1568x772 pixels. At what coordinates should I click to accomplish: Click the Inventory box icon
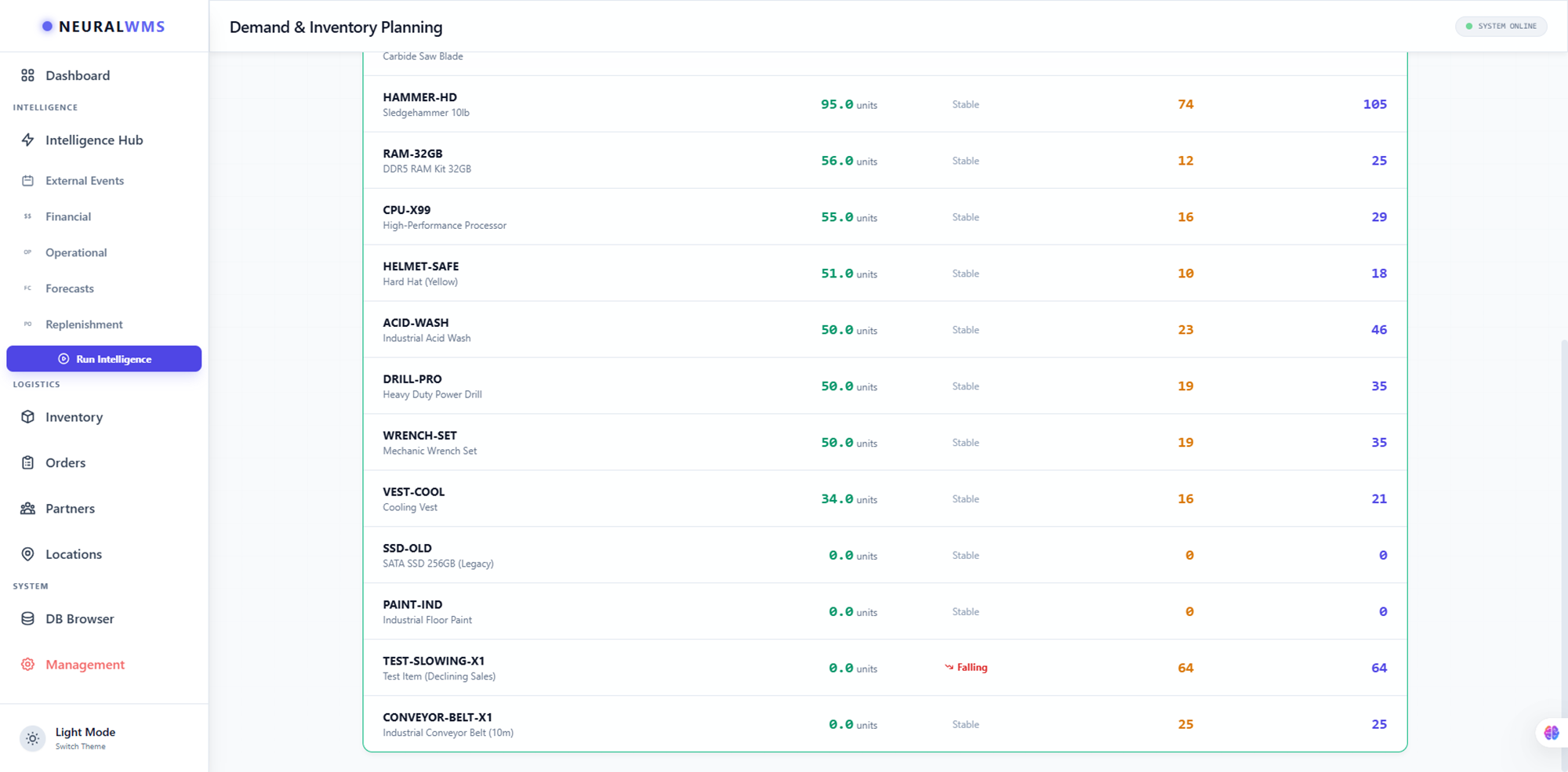point(27,417)
